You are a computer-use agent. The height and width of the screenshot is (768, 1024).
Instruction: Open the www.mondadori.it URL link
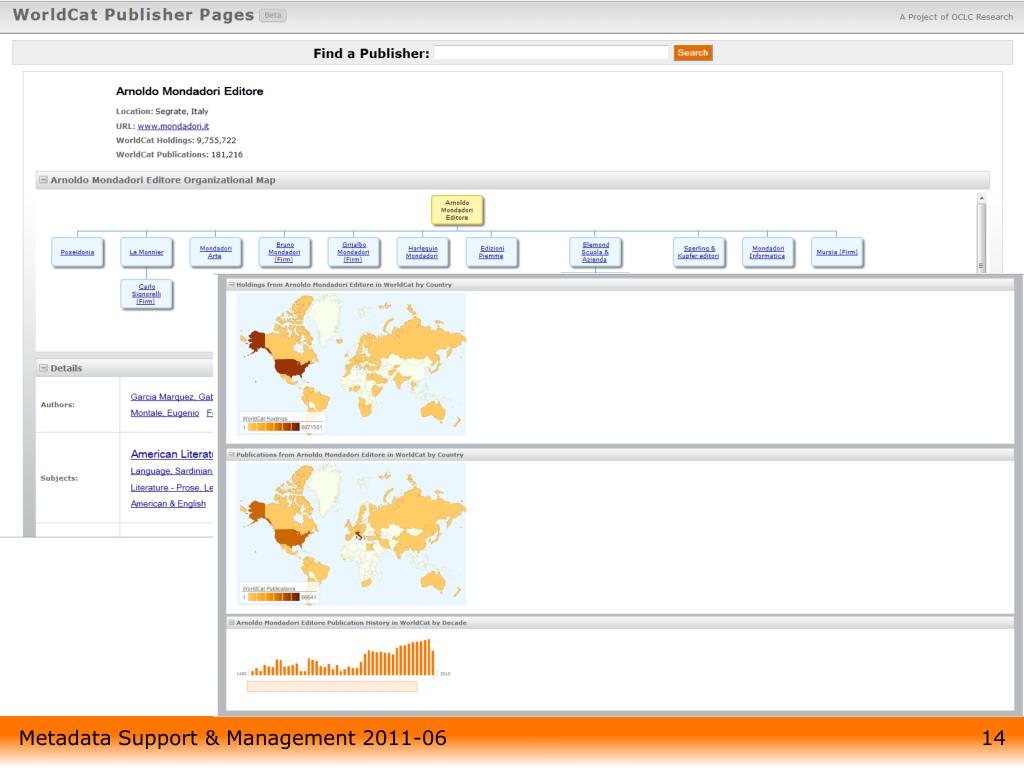[173, 126]
